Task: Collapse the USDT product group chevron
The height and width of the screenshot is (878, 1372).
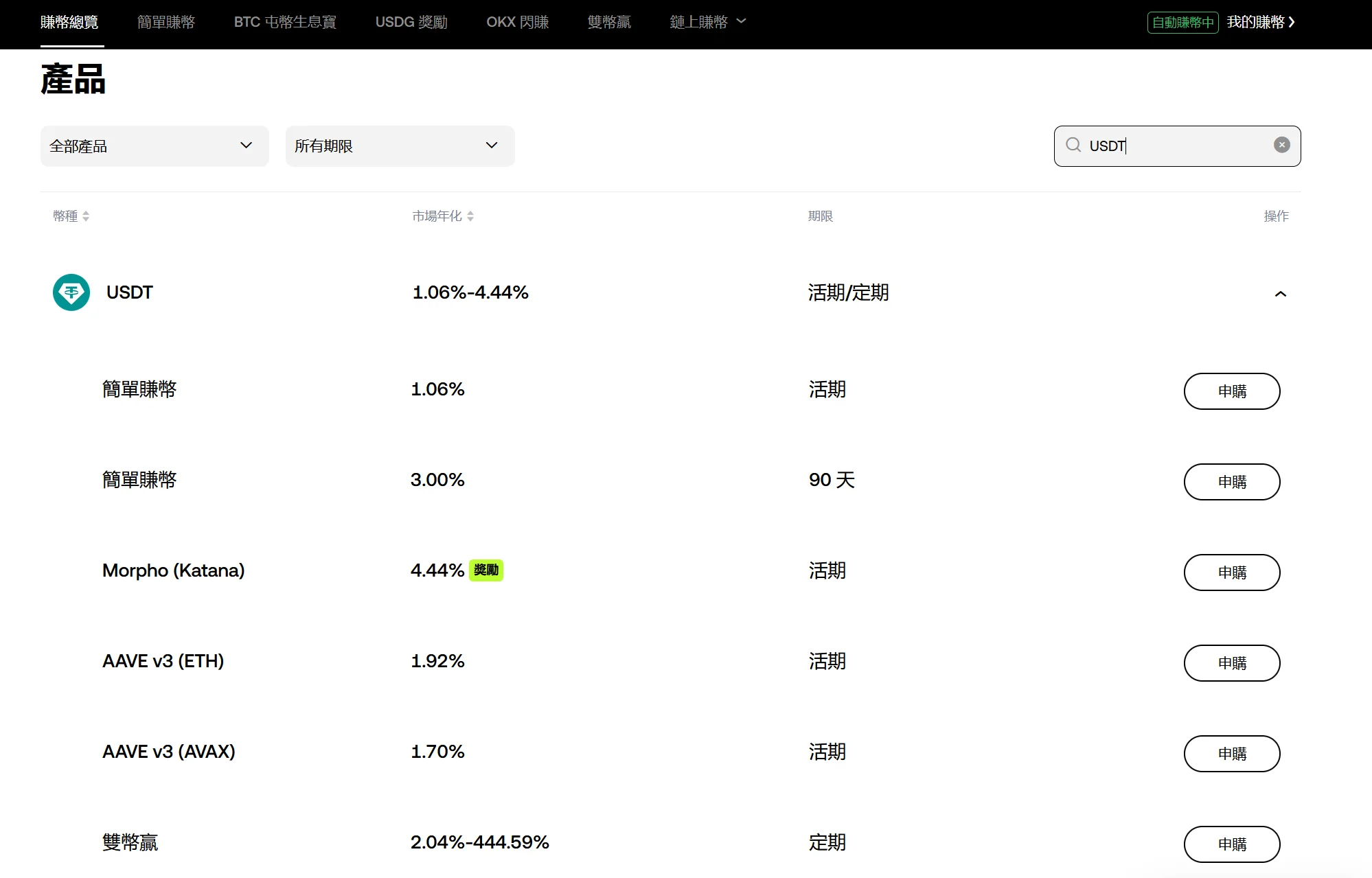Action: click(1281, 294)
